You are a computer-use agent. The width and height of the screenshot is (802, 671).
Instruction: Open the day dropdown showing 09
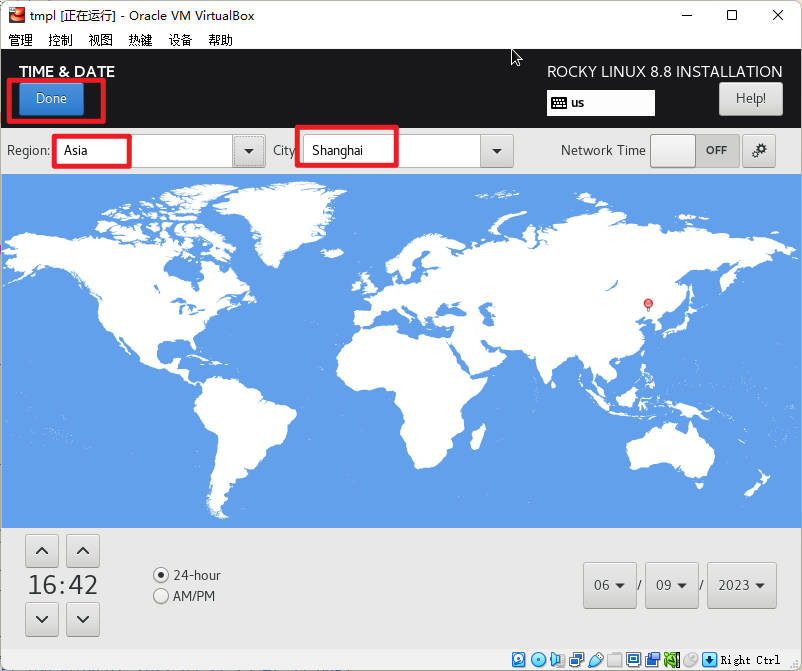672,585
